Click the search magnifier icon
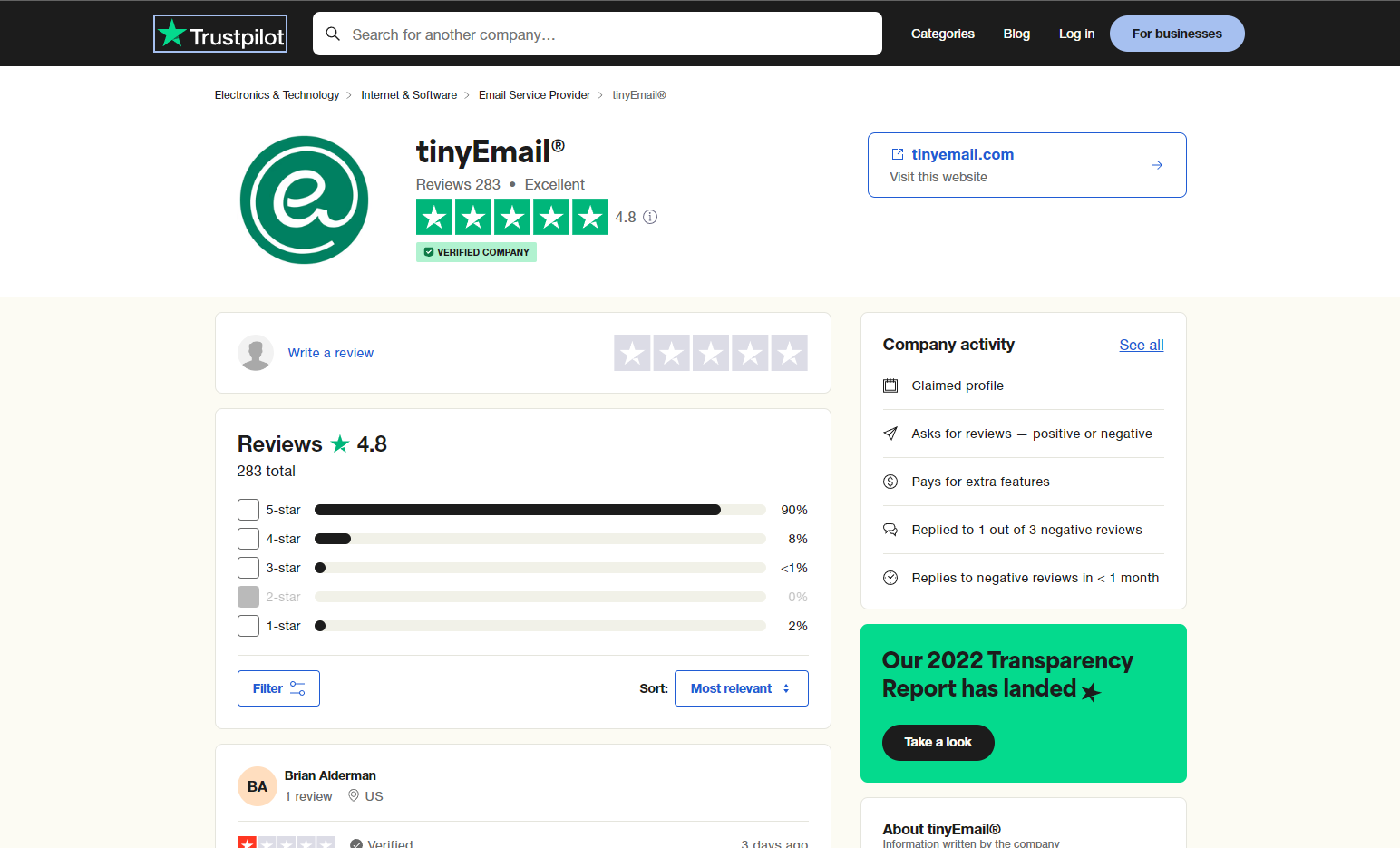This screenshot has height=848, width=1400. tap(333, 34)
